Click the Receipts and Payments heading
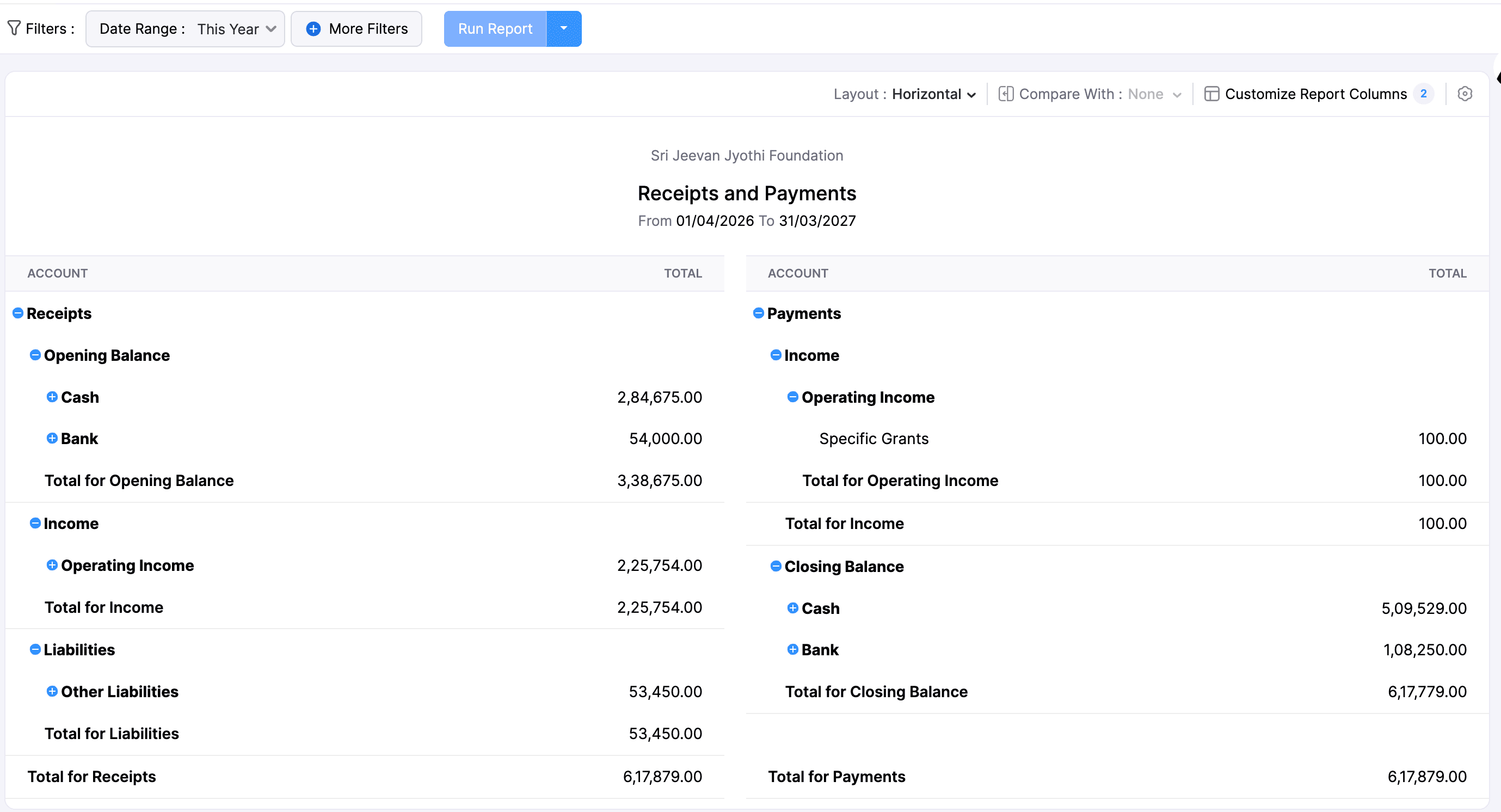 pos(747,193)
